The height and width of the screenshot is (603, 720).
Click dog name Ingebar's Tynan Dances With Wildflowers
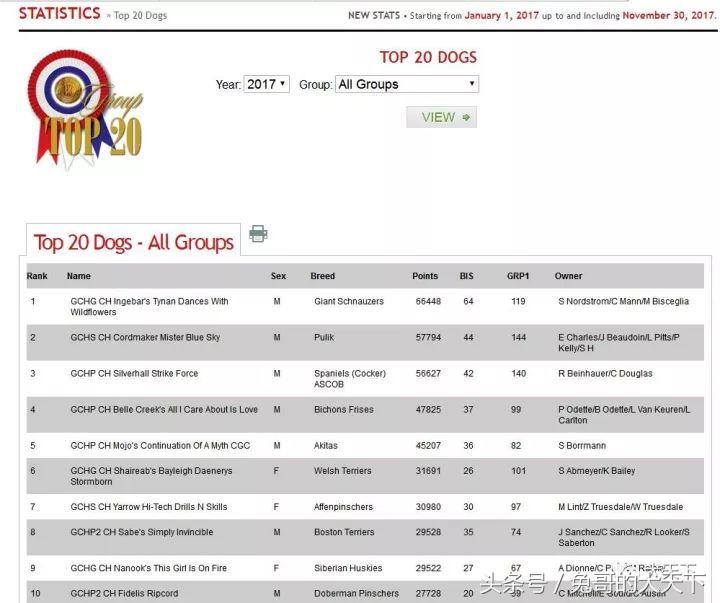[x=149, y=306]
